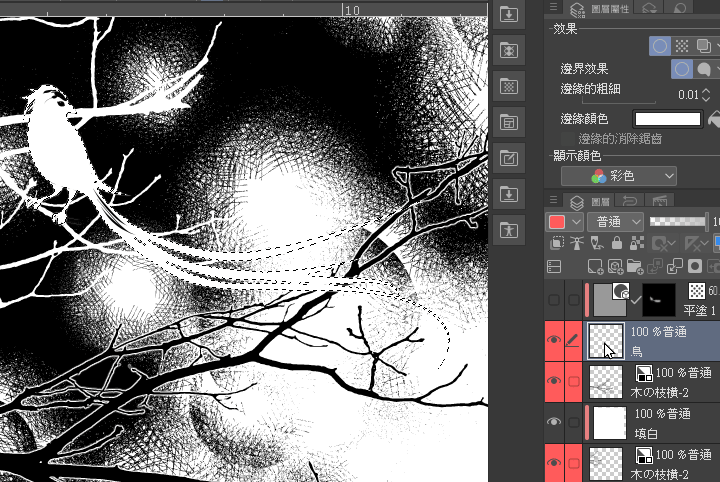The width and height of the screenshot is (720, 482).
Task: Open the crosshatch pattern material folder icon
Action: (509, 50)
